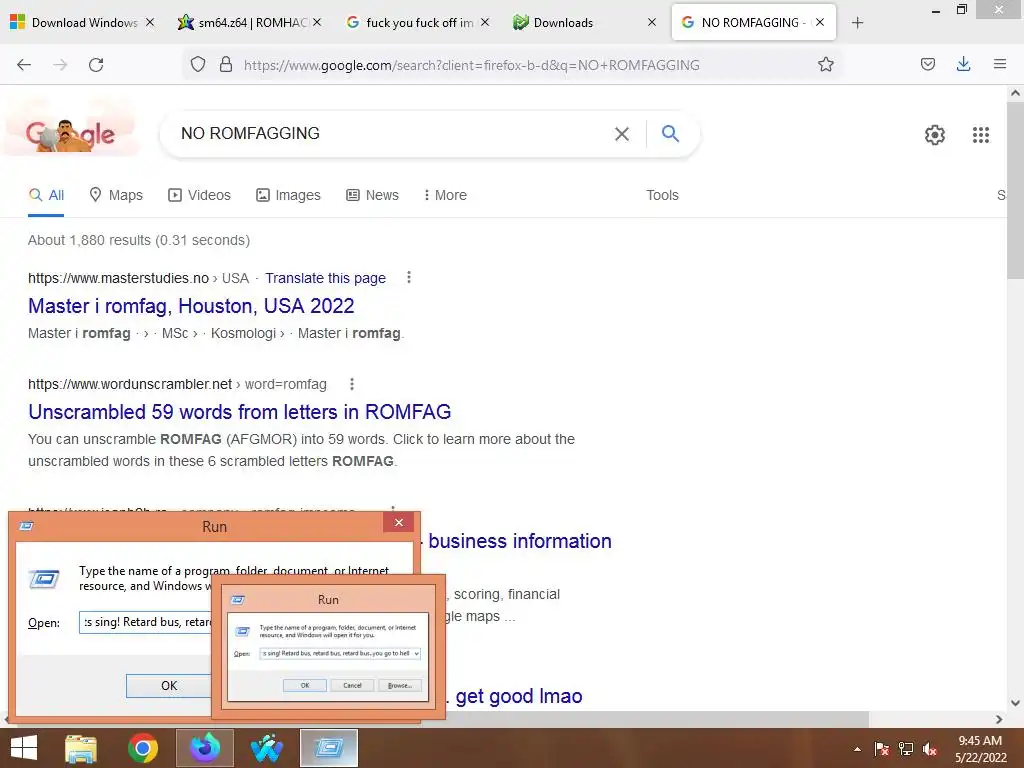Viewport: 1024px width, 768px height.
Task: Switch to Firefox in the taskbar
Action: (x=204, y=748)
